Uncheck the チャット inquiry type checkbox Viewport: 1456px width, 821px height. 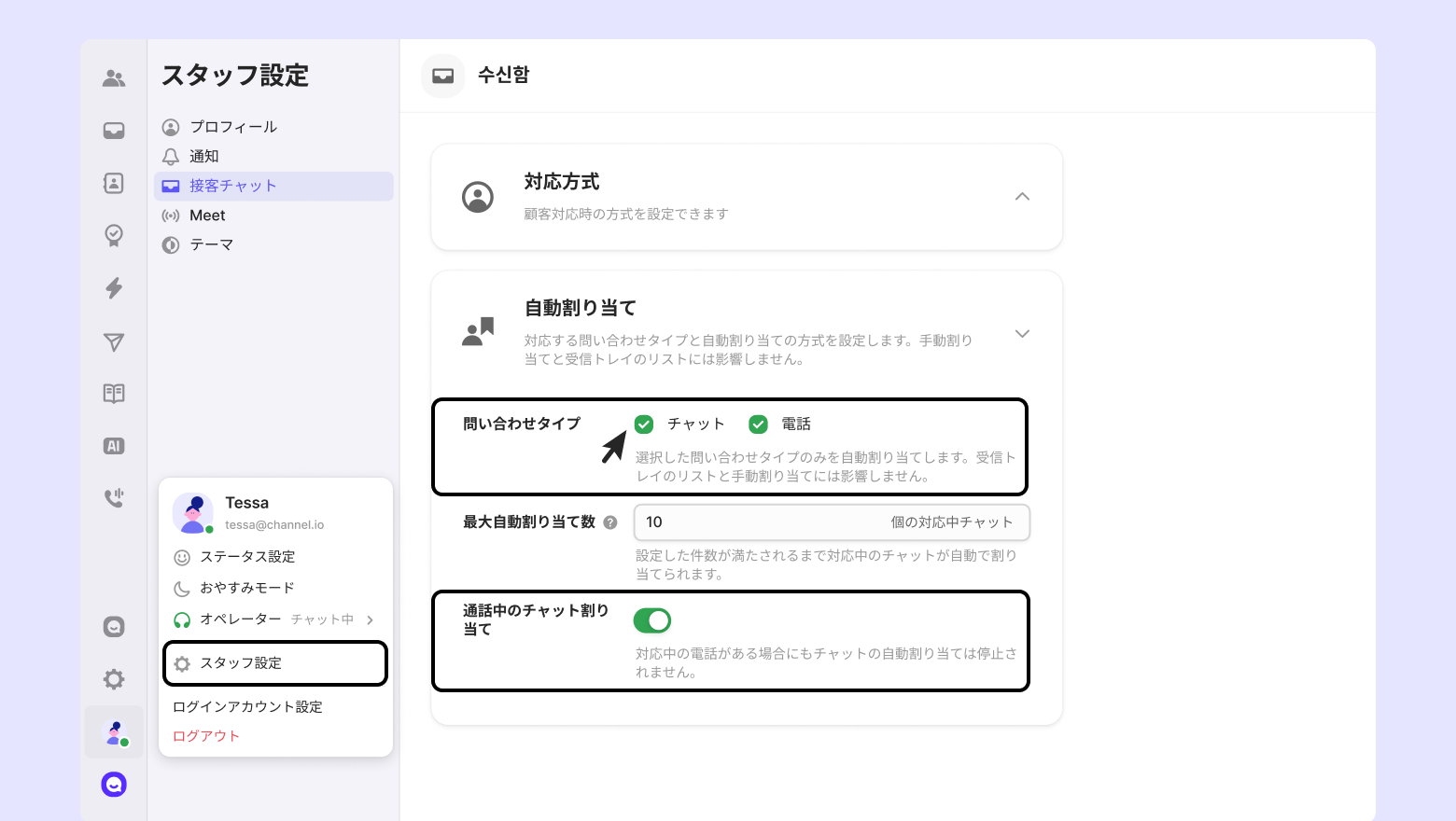(644, 424)
